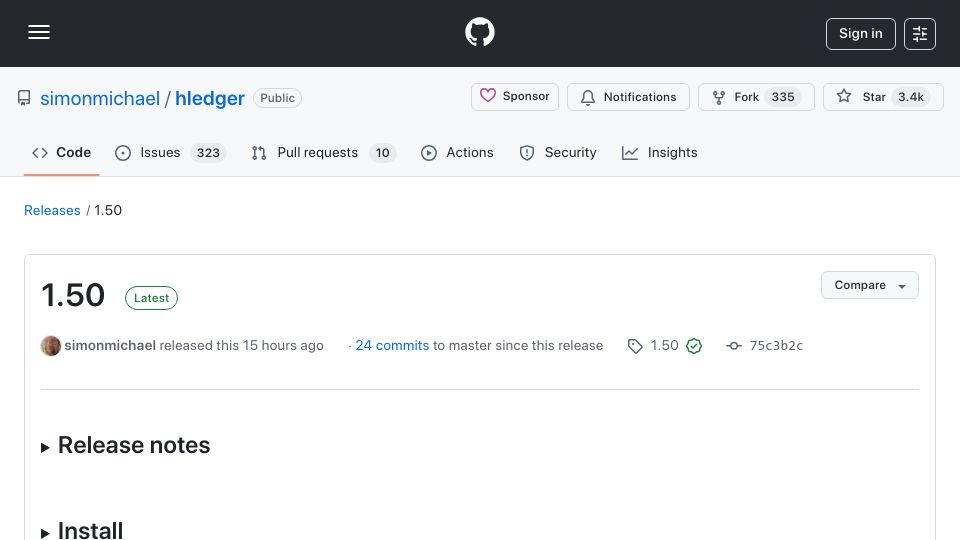Click the 1.50 release title heading
Screen dimensions: 960x540
(x=73, y=295)
